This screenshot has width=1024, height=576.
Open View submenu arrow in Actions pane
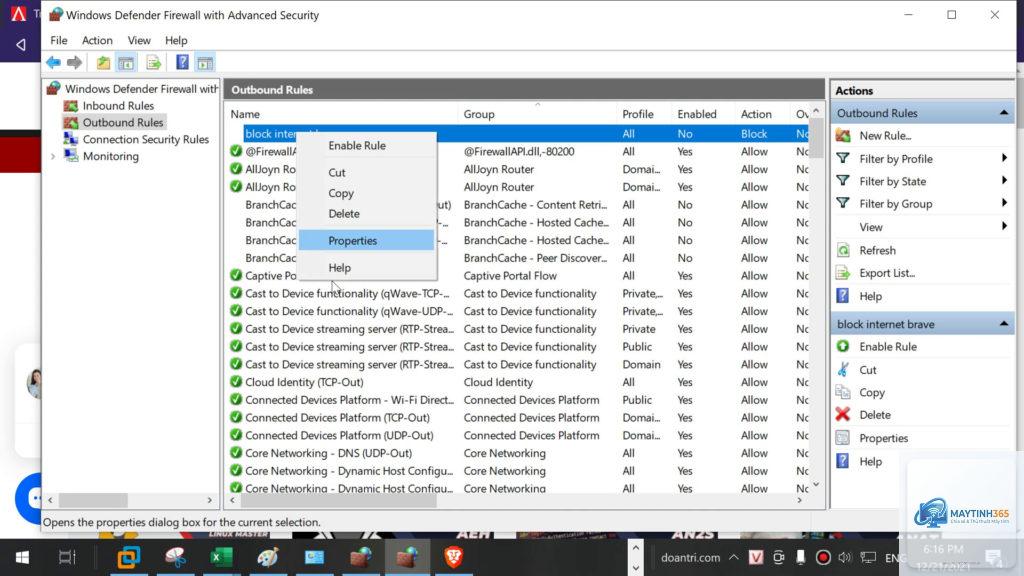pyautogui.click(x=1004, y=226)
